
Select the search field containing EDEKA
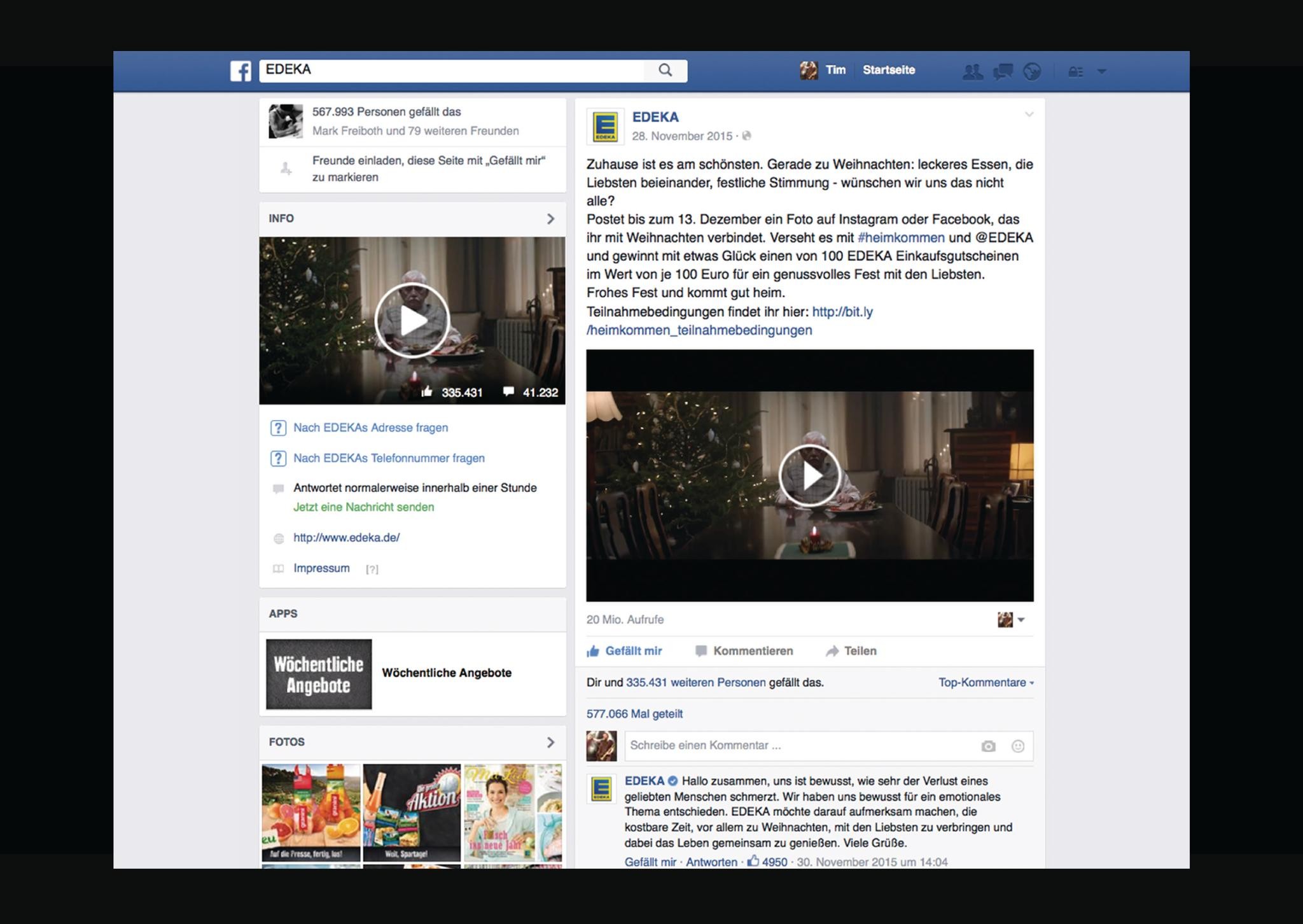(x=451, y=70)
